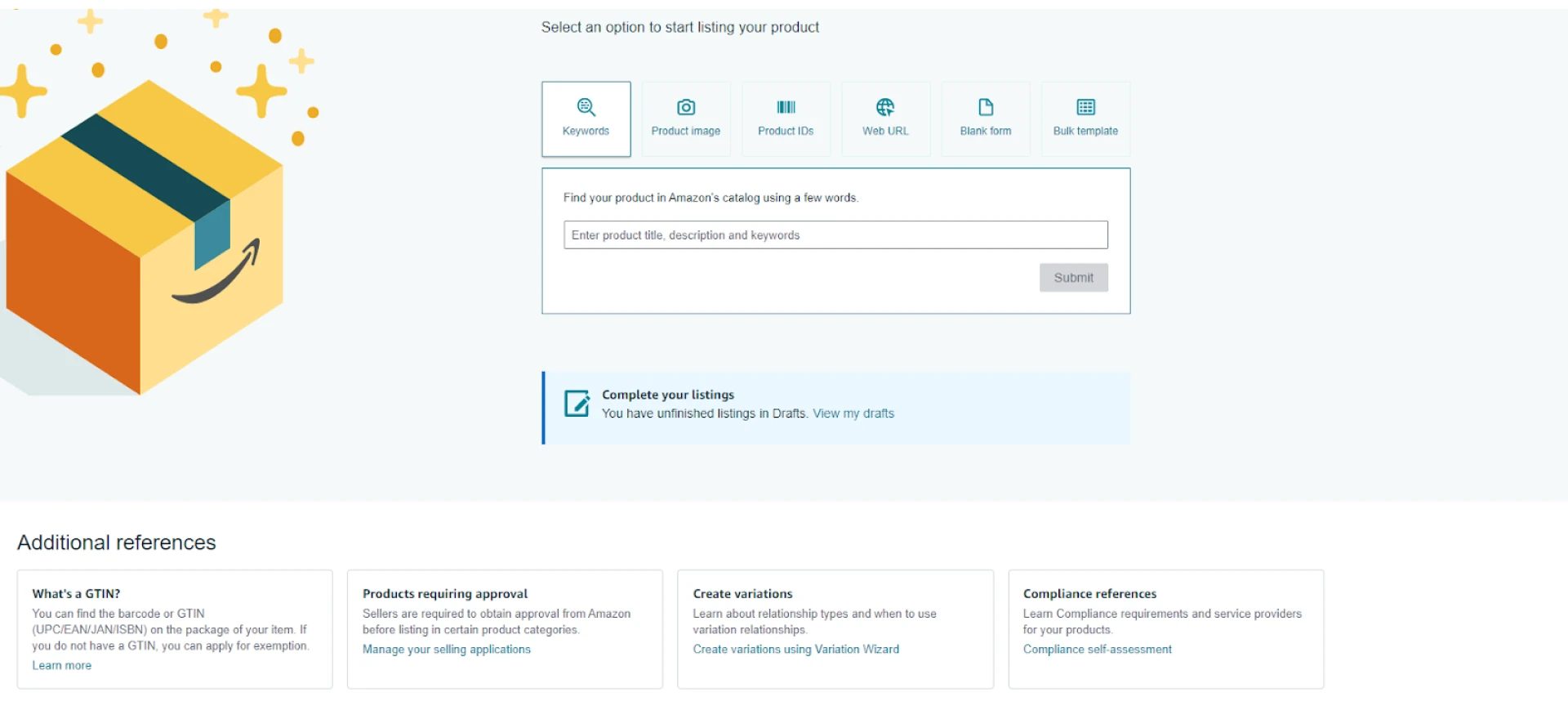Select the Bulk template spreadsheet icon

[1085, 107]
